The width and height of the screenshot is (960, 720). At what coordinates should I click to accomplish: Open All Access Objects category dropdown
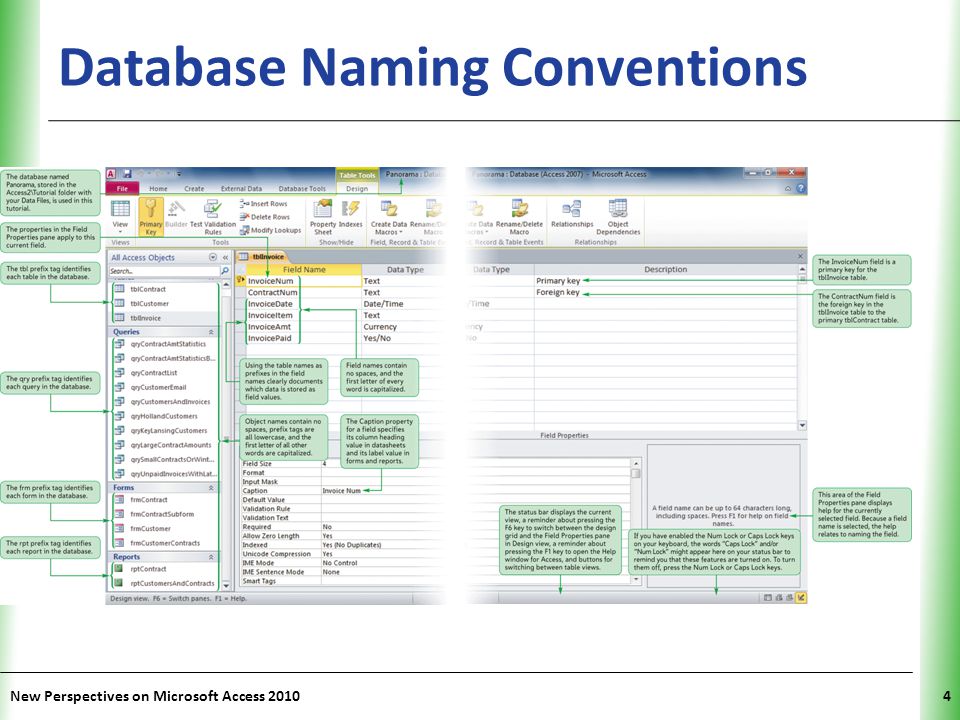pyautogui.click(x=212, y=258)
